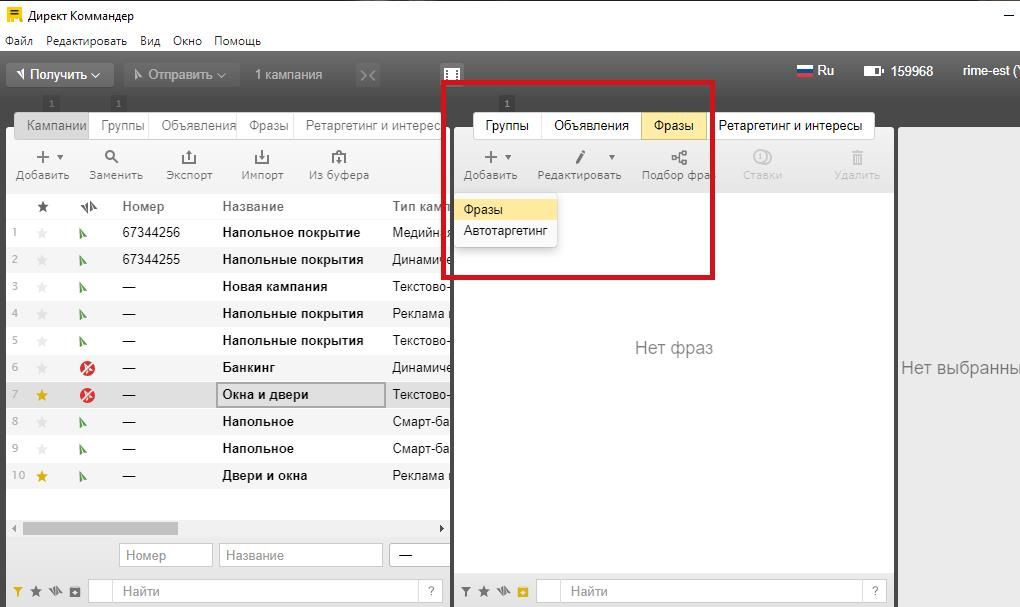Click the horizontal scrollbar thumb in campaigns table
Image resolution: width=1020 pixels, height=607 pixels.
coord(100,528)
